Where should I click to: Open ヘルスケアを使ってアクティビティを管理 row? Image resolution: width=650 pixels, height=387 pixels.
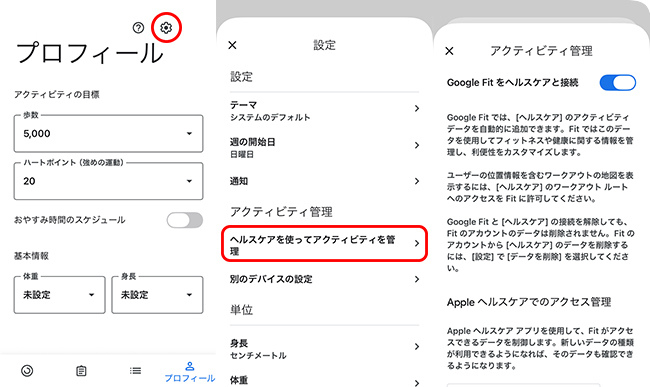(325, 244)
